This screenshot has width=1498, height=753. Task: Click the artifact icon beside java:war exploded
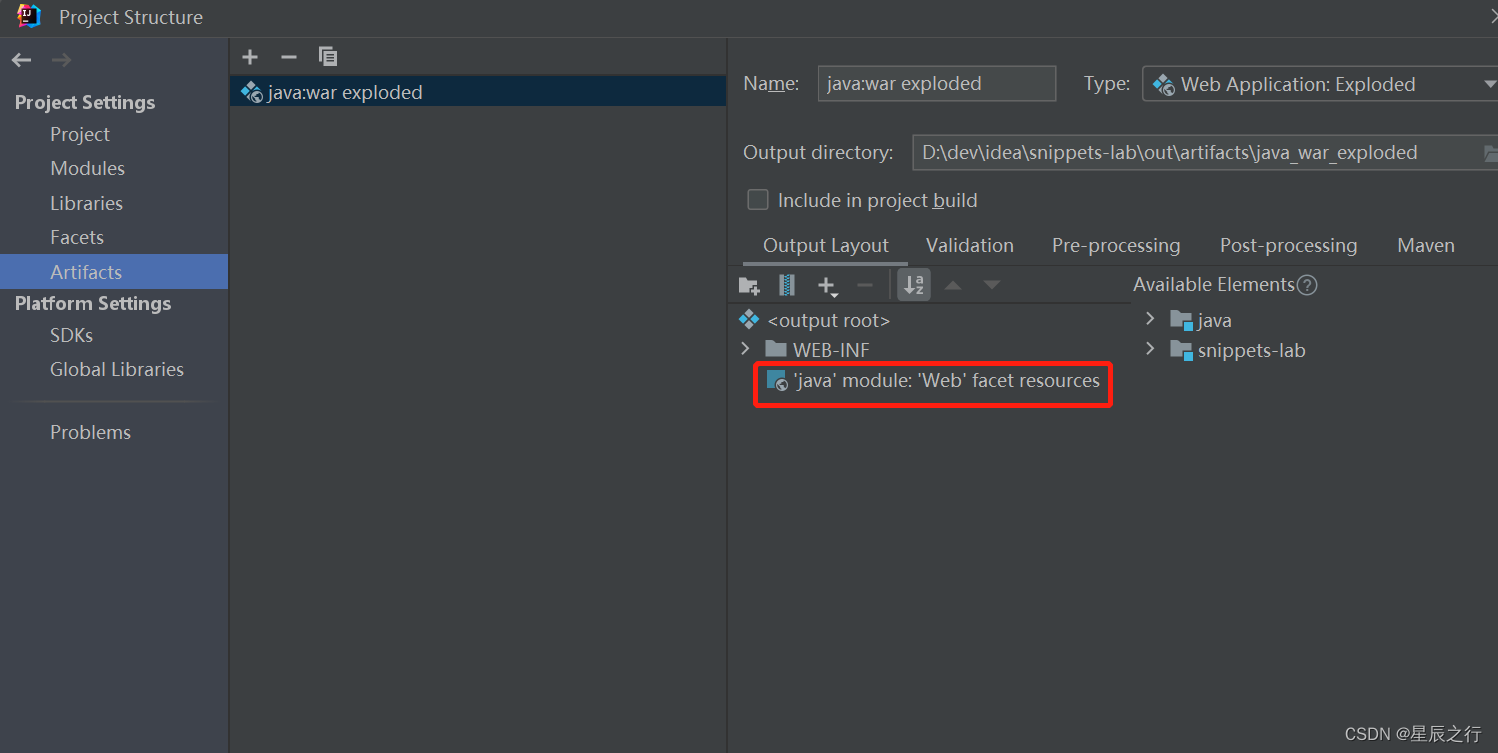(252, 92)
